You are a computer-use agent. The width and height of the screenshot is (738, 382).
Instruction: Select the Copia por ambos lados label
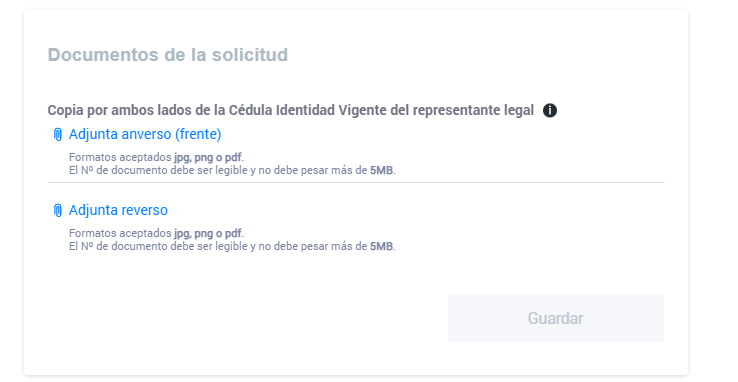pyautogui.click(x=290, y=111)
